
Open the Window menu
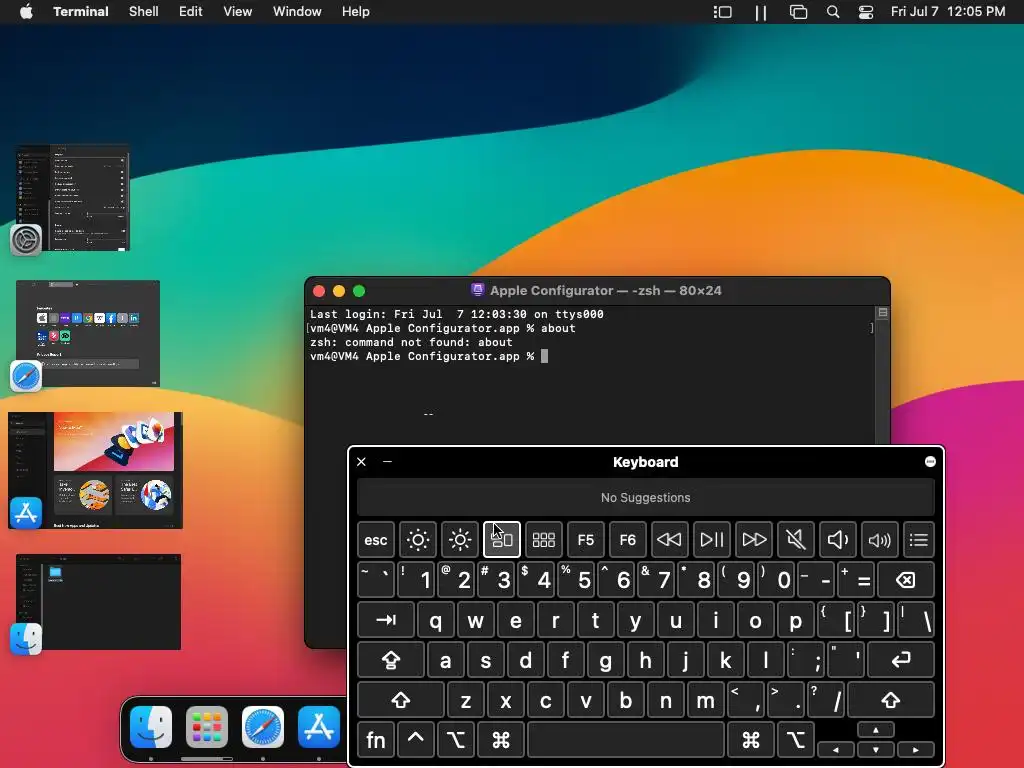click(297, 12)
